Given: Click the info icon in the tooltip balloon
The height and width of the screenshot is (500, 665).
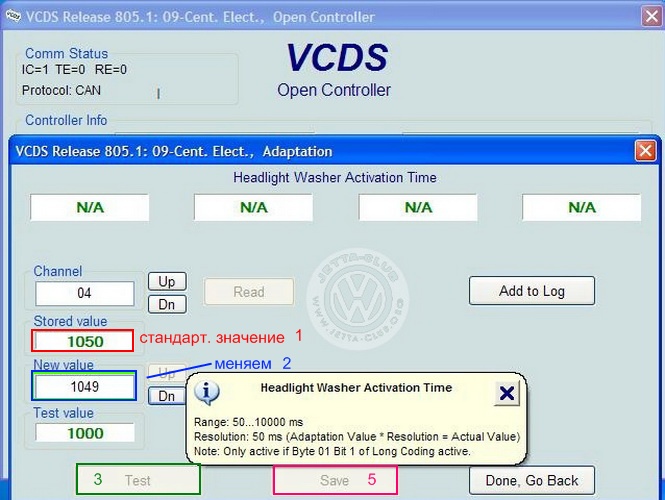Looking at the screenshot, I should [207, 391].
